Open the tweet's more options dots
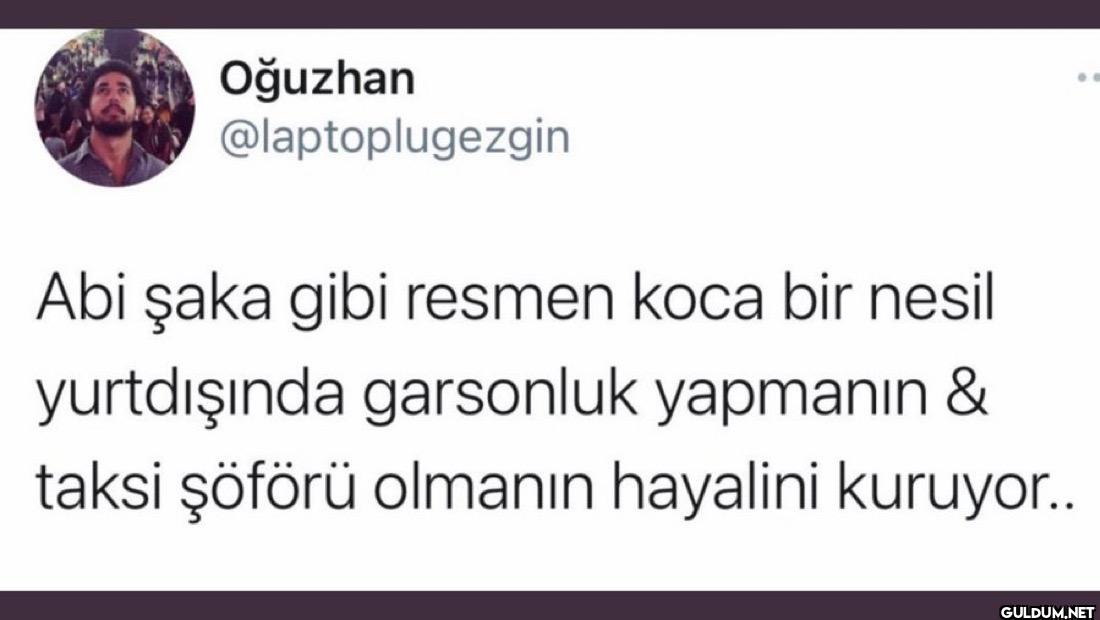The height and width of the screenshot is (620, 1100). click(x=1088, y=77)
